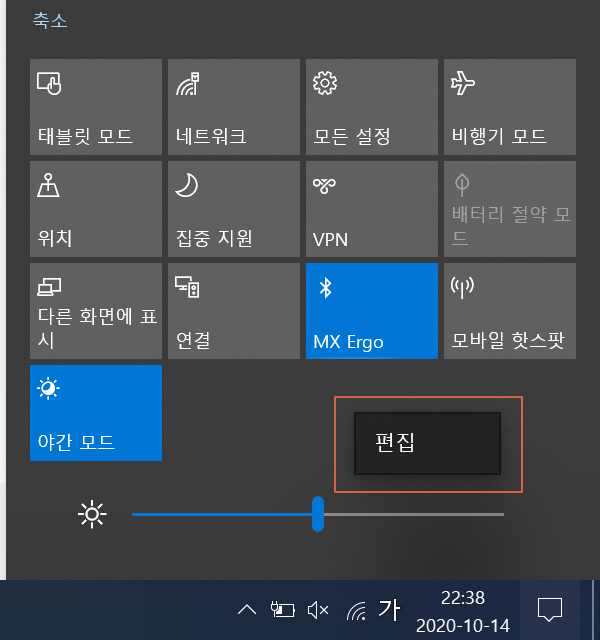Open the 네트워크 quick action tile
The height and width of the screenshot is (640, 600).
coord(234,107)
